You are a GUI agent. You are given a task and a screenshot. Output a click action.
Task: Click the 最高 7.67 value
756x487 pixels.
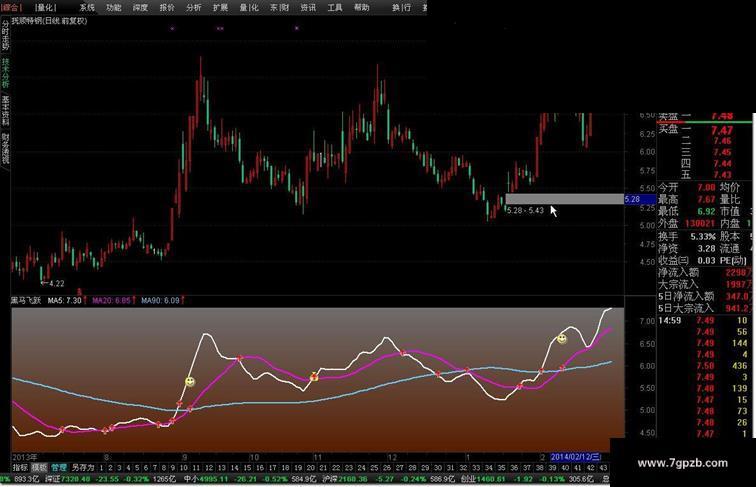pos(706,199)
